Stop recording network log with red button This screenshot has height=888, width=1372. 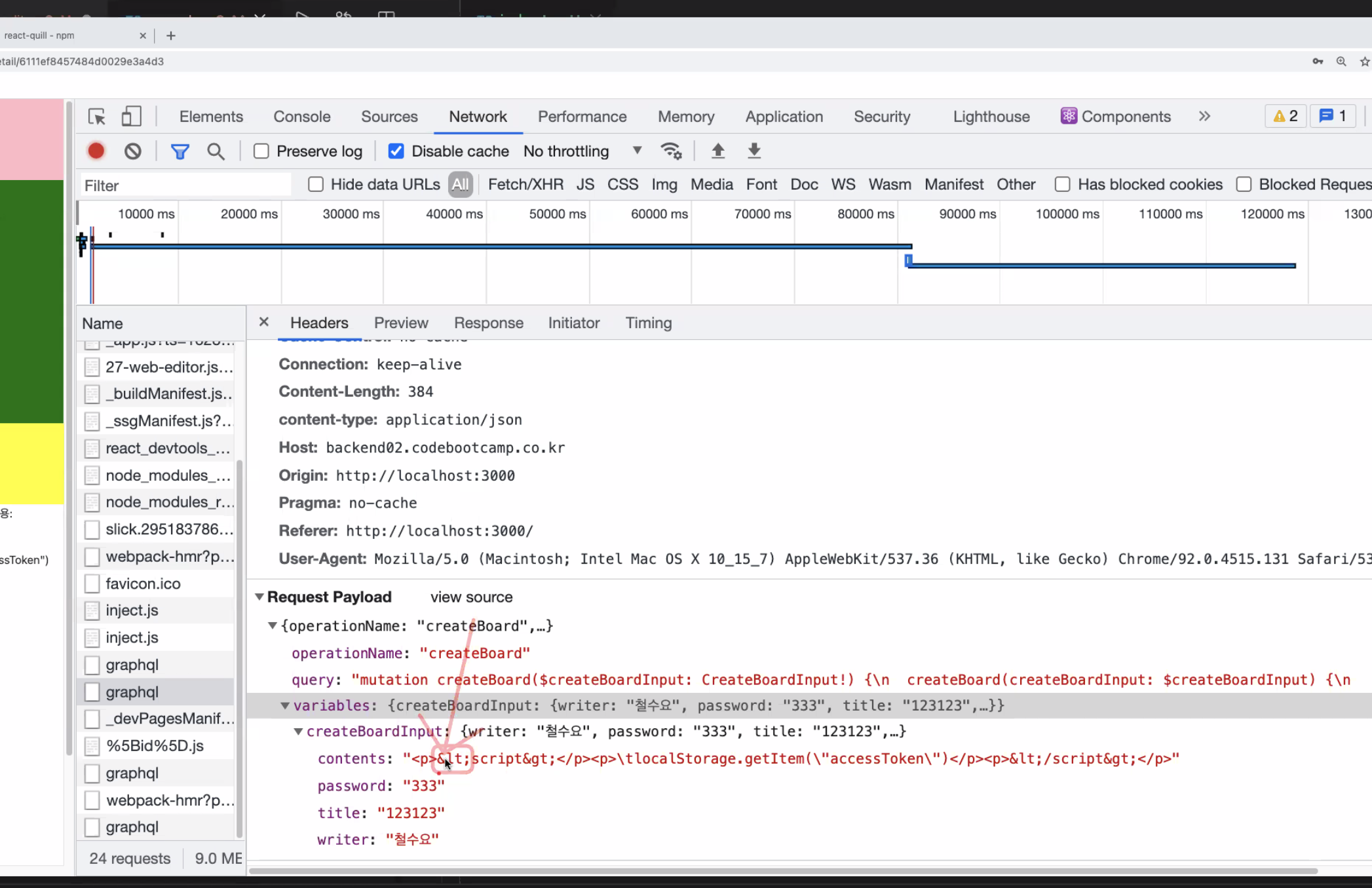coord(96,151)
